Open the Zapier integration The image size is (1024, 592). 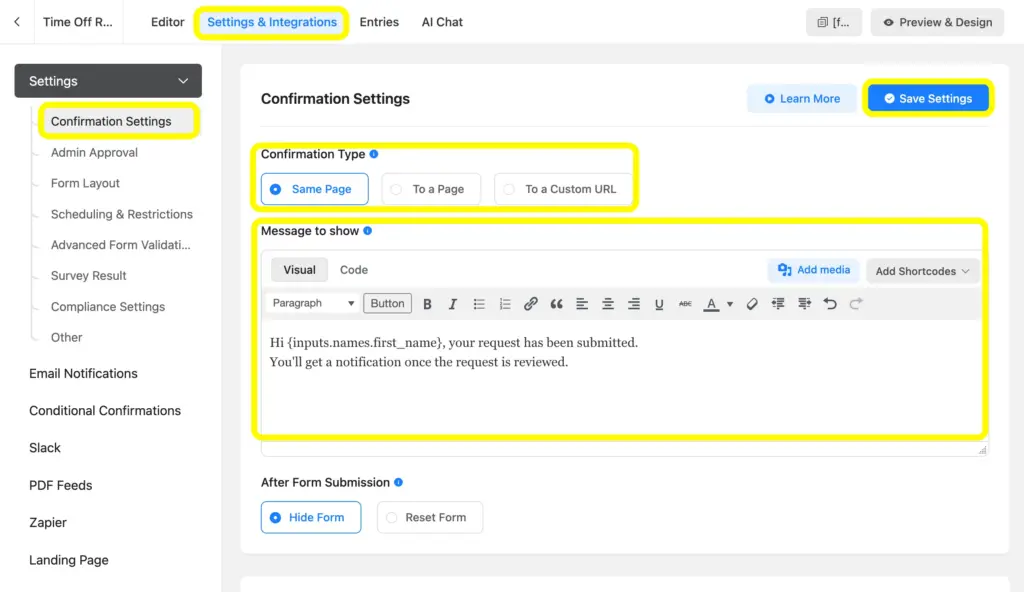click(48, 522)
